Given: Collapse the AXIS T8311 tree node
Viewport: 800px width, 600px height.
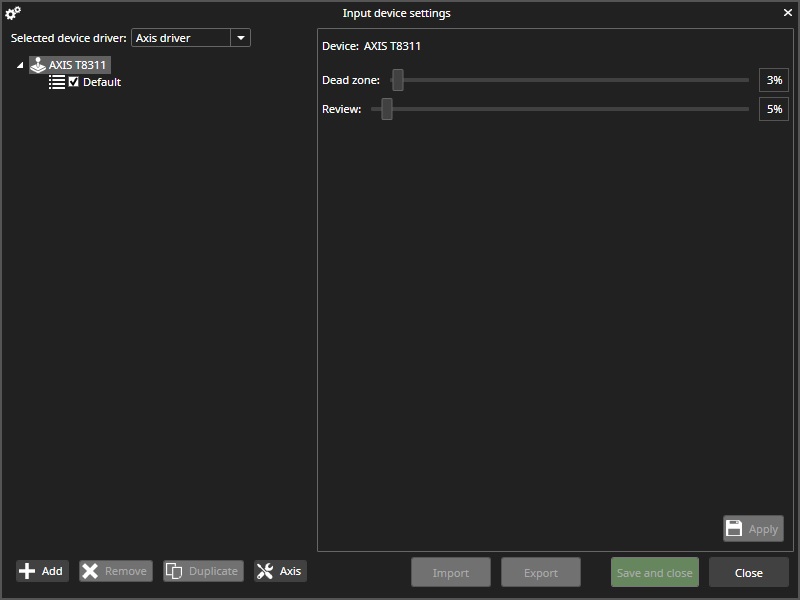Looking at the screenshot, I should click(x=20, y=66).
